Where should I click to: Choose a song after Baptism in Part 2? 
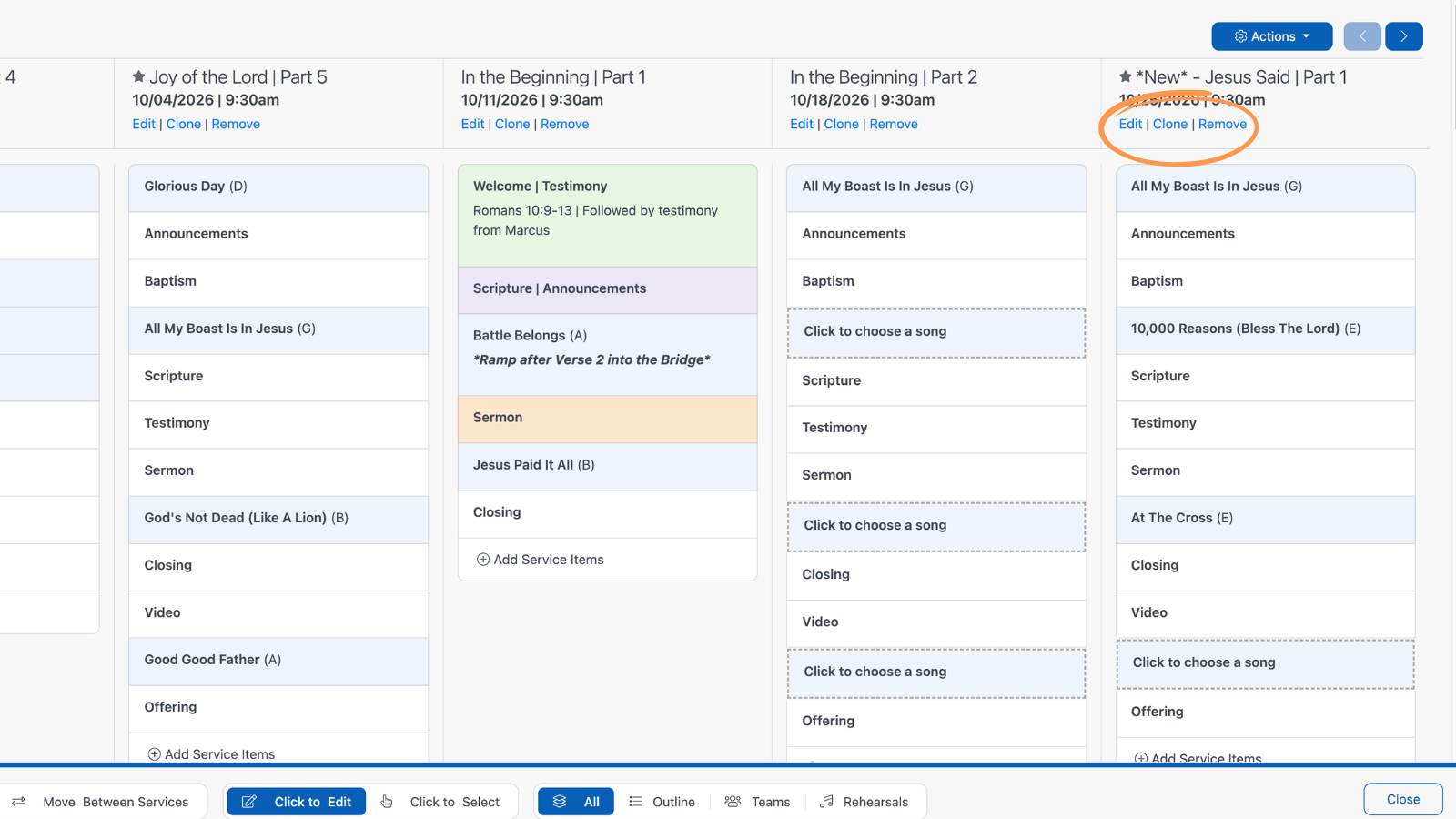tap(936, 332)
